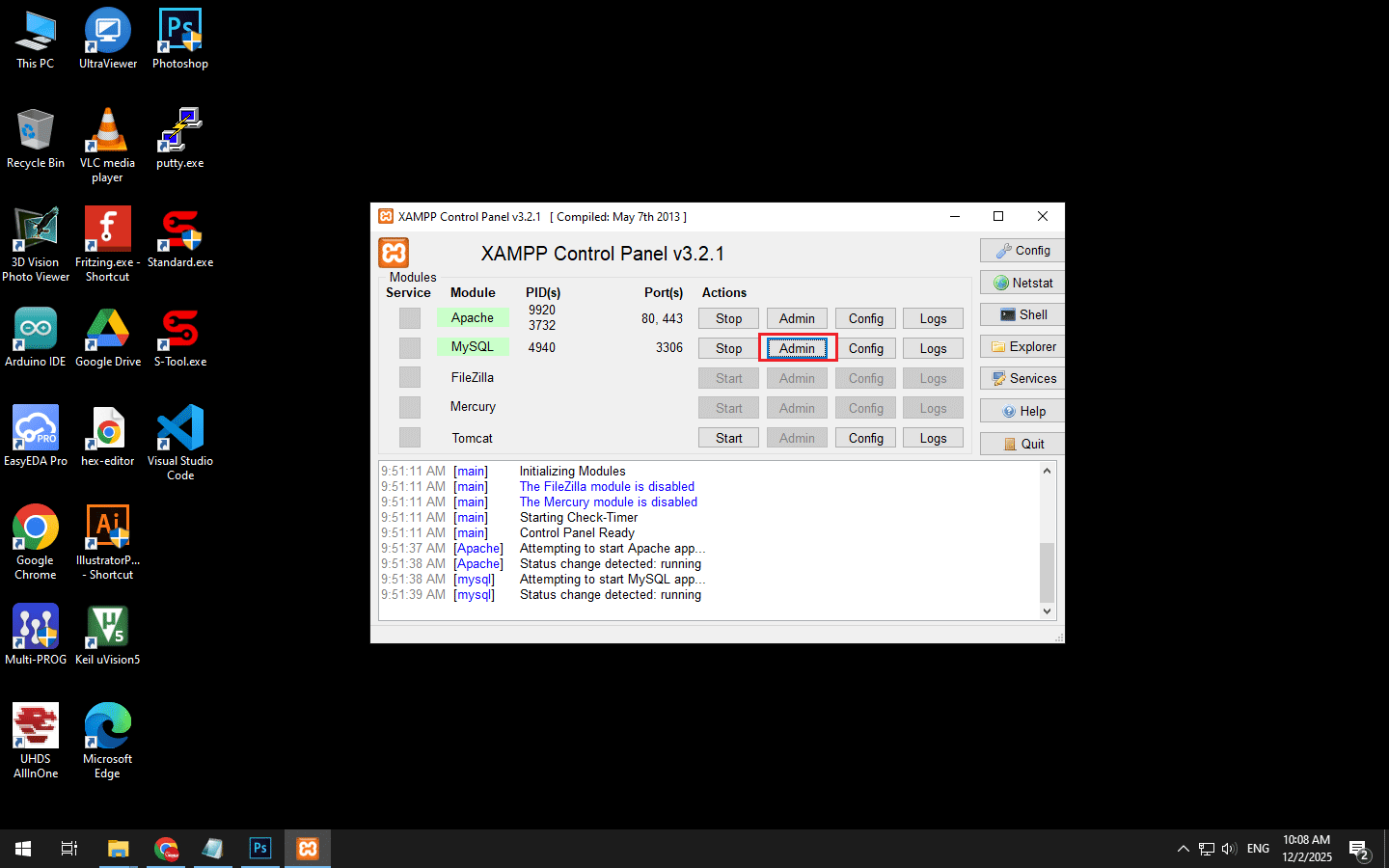Start the Tomcat module

(728, 438)
